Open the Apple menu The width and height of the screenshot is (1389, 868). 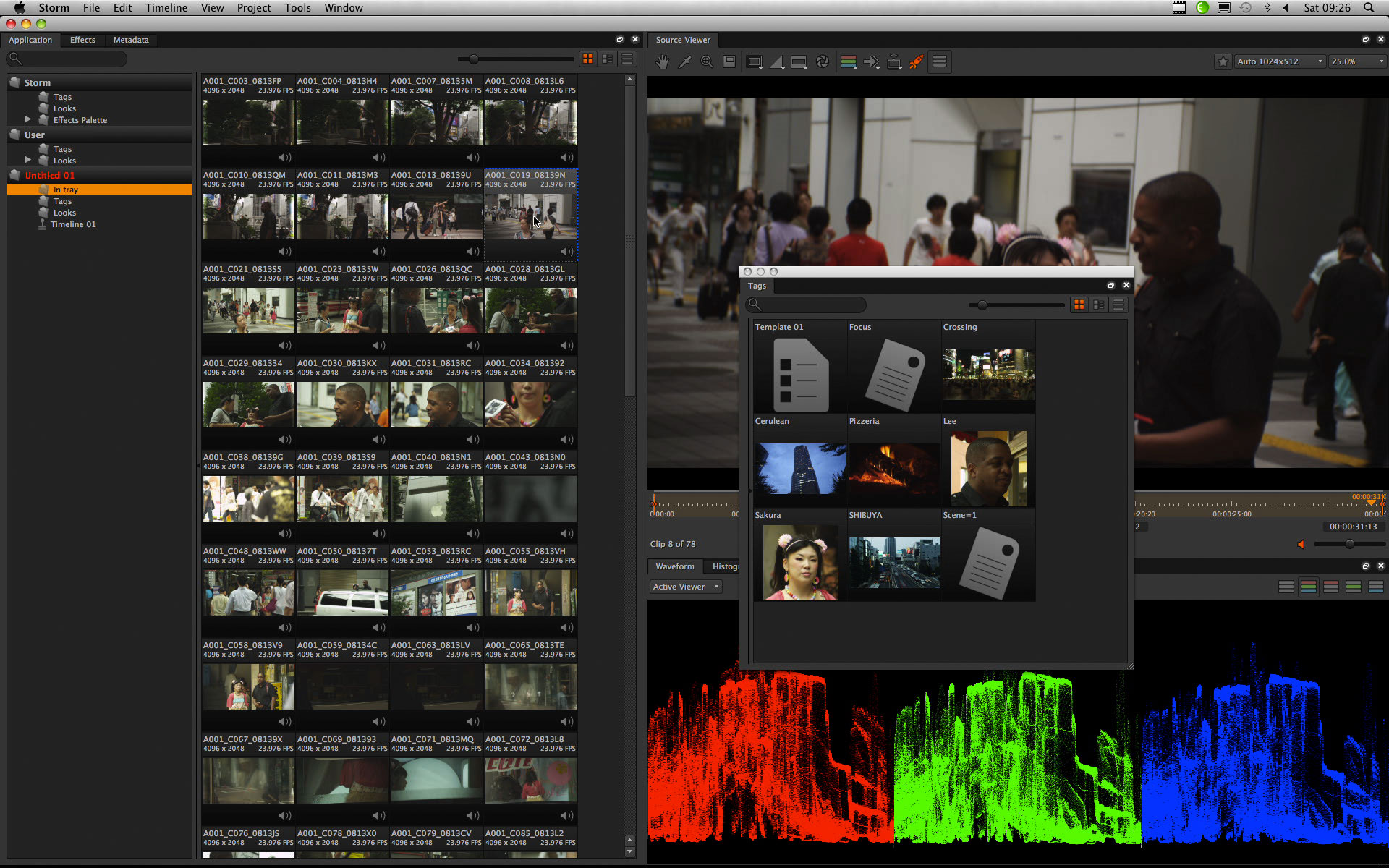20,8
